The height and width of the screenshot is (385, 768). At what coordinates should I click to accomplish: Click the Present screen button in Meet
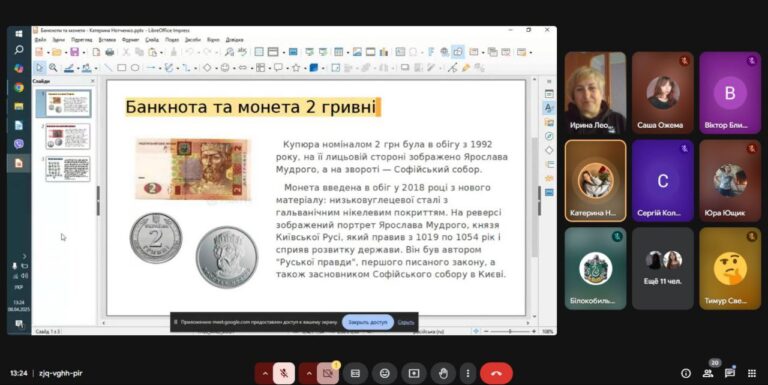click(414, 373)
